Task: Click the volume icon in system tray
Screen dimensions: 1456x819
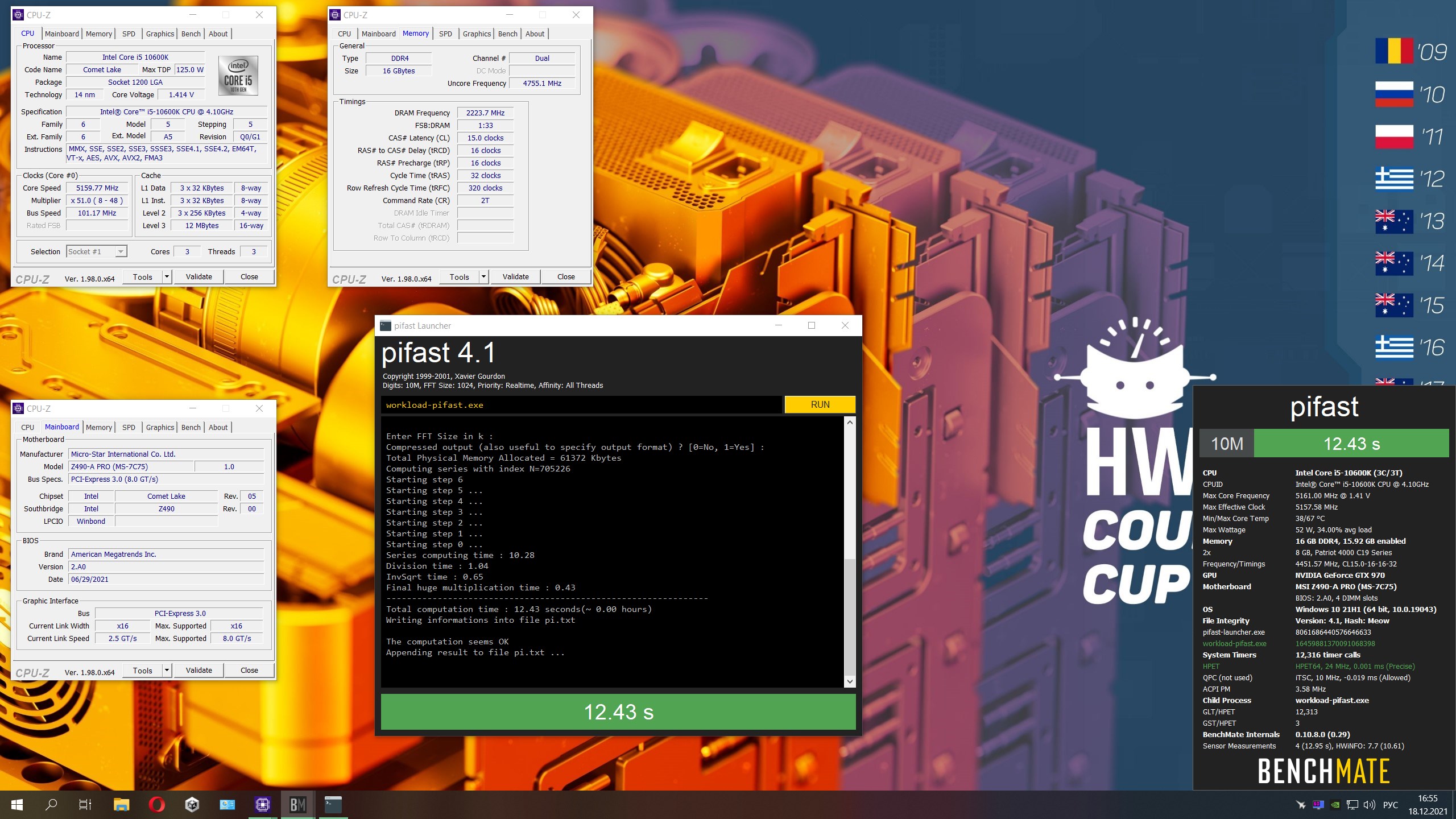Action: tap(1370, 805)
